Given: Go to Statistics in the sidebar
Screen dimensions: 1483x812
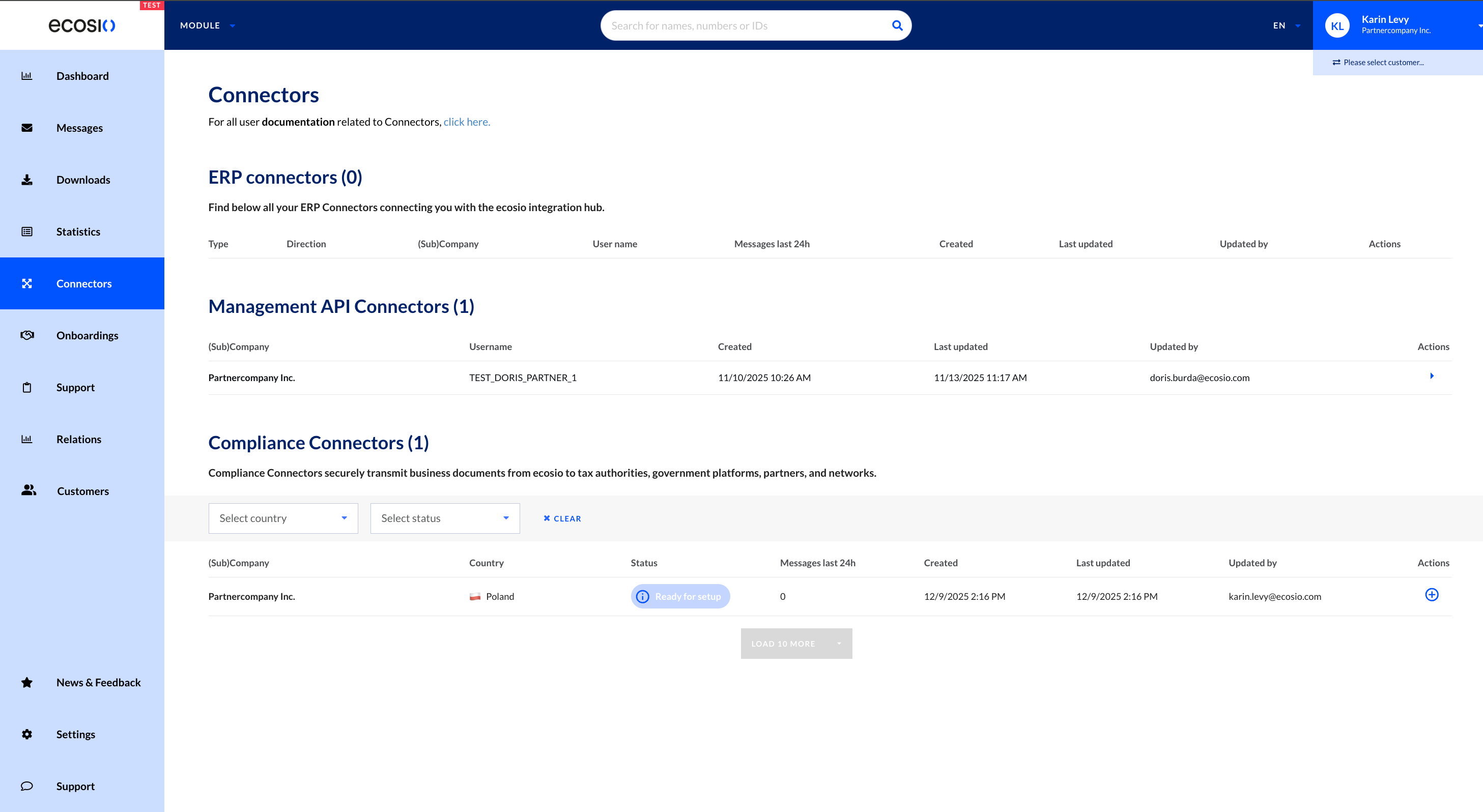Looking at the screenshot, I should (78, 232).
